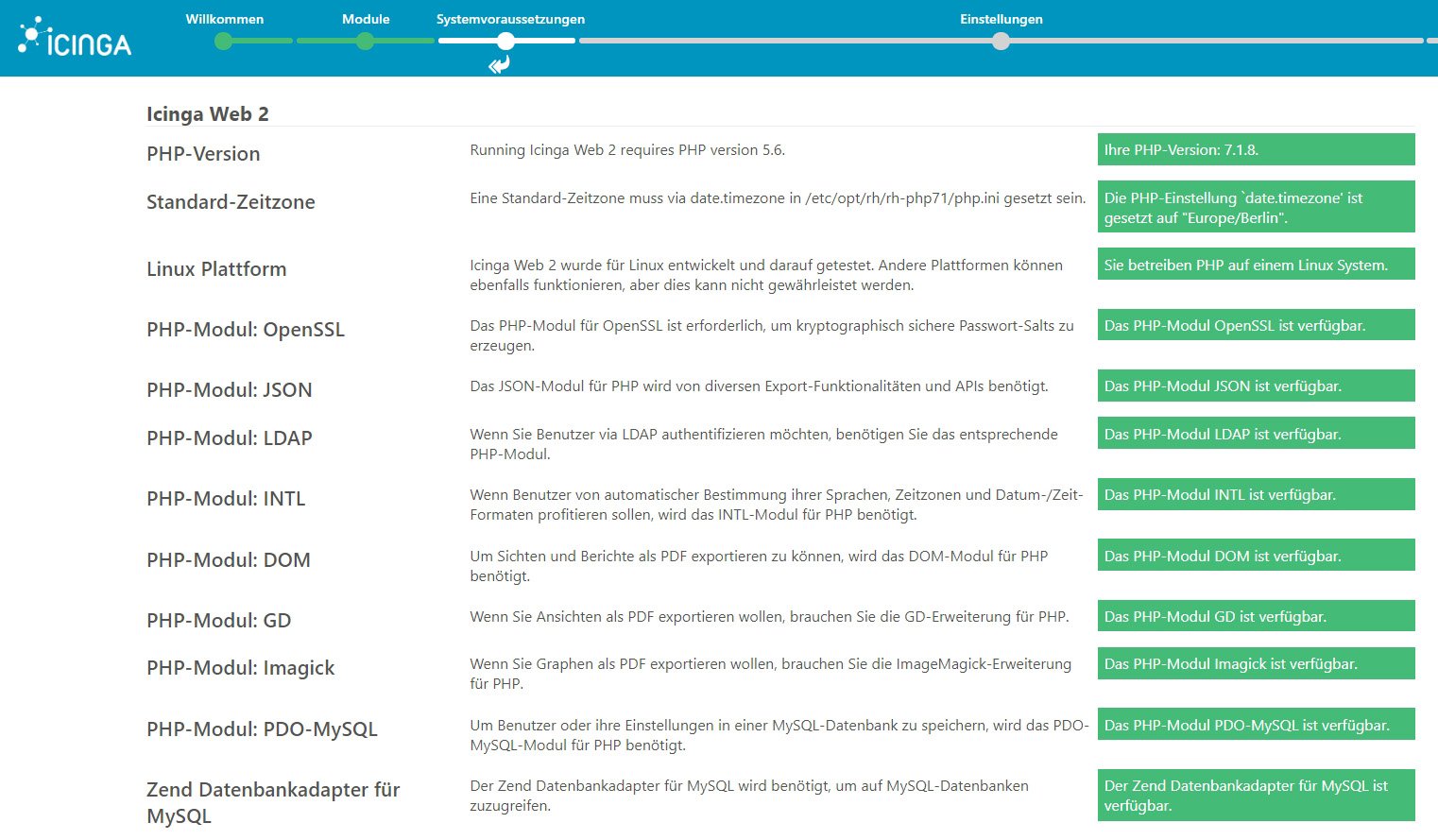Switch to the Module step

(x=366, y=18)
